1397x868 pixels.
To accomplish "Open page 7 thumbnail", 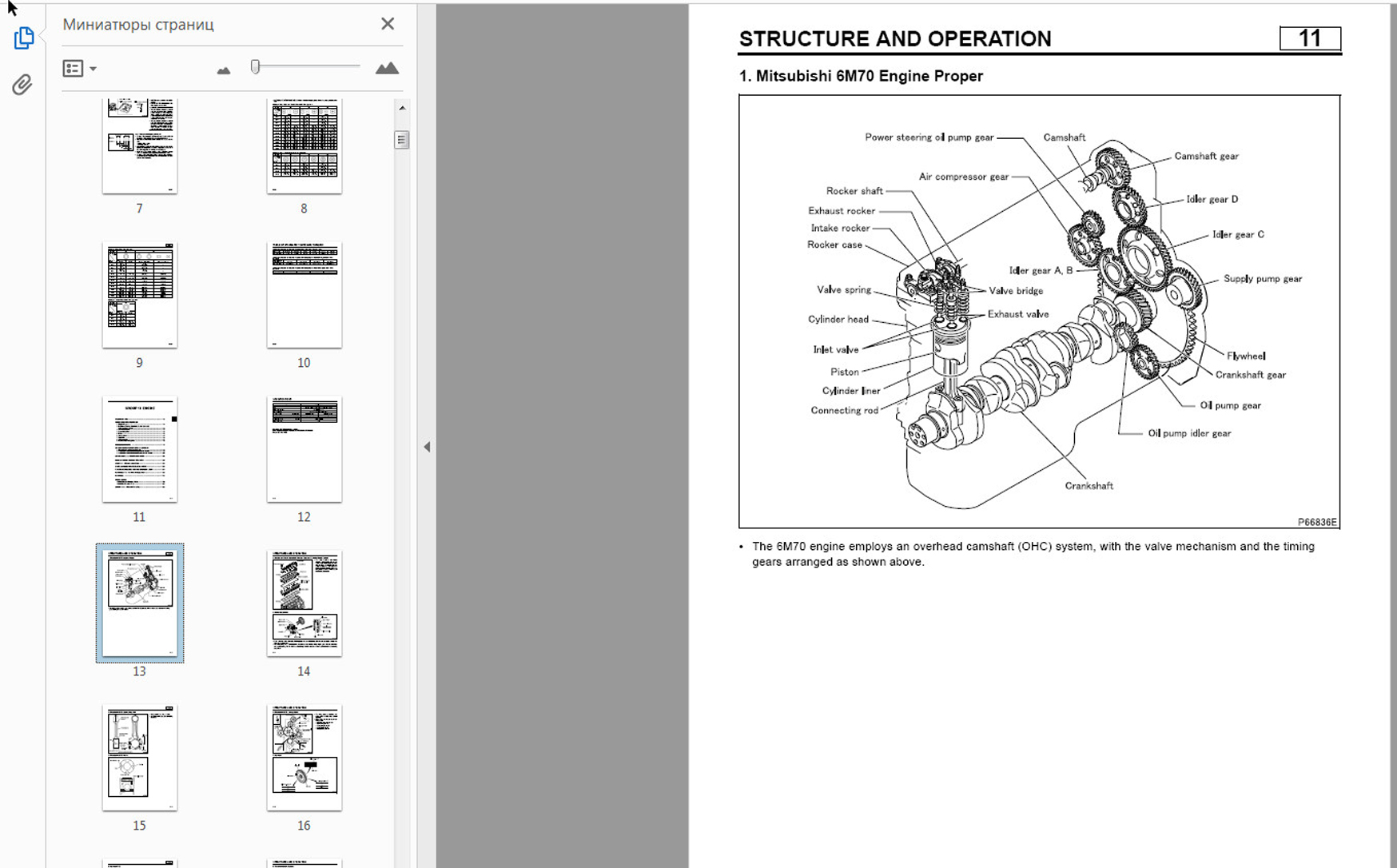I will coord(140,145).
